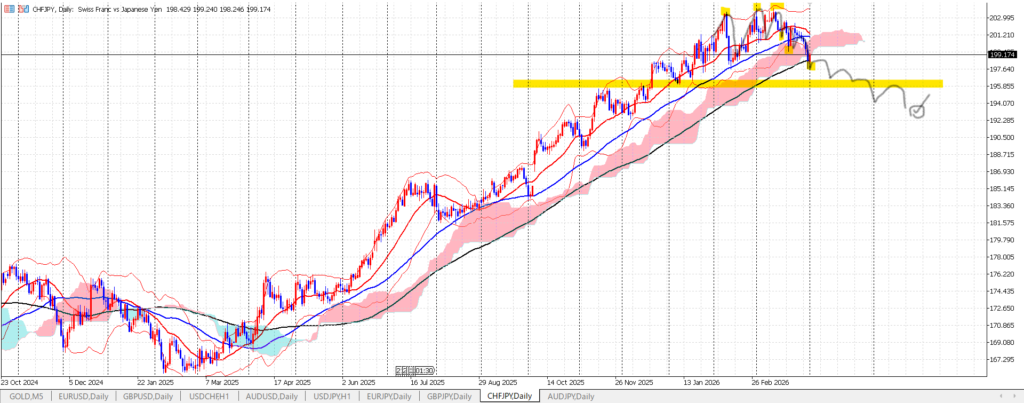
Task: Select the hand-drawn checkmark circle on chart
Action: click(x=917, y=111)
